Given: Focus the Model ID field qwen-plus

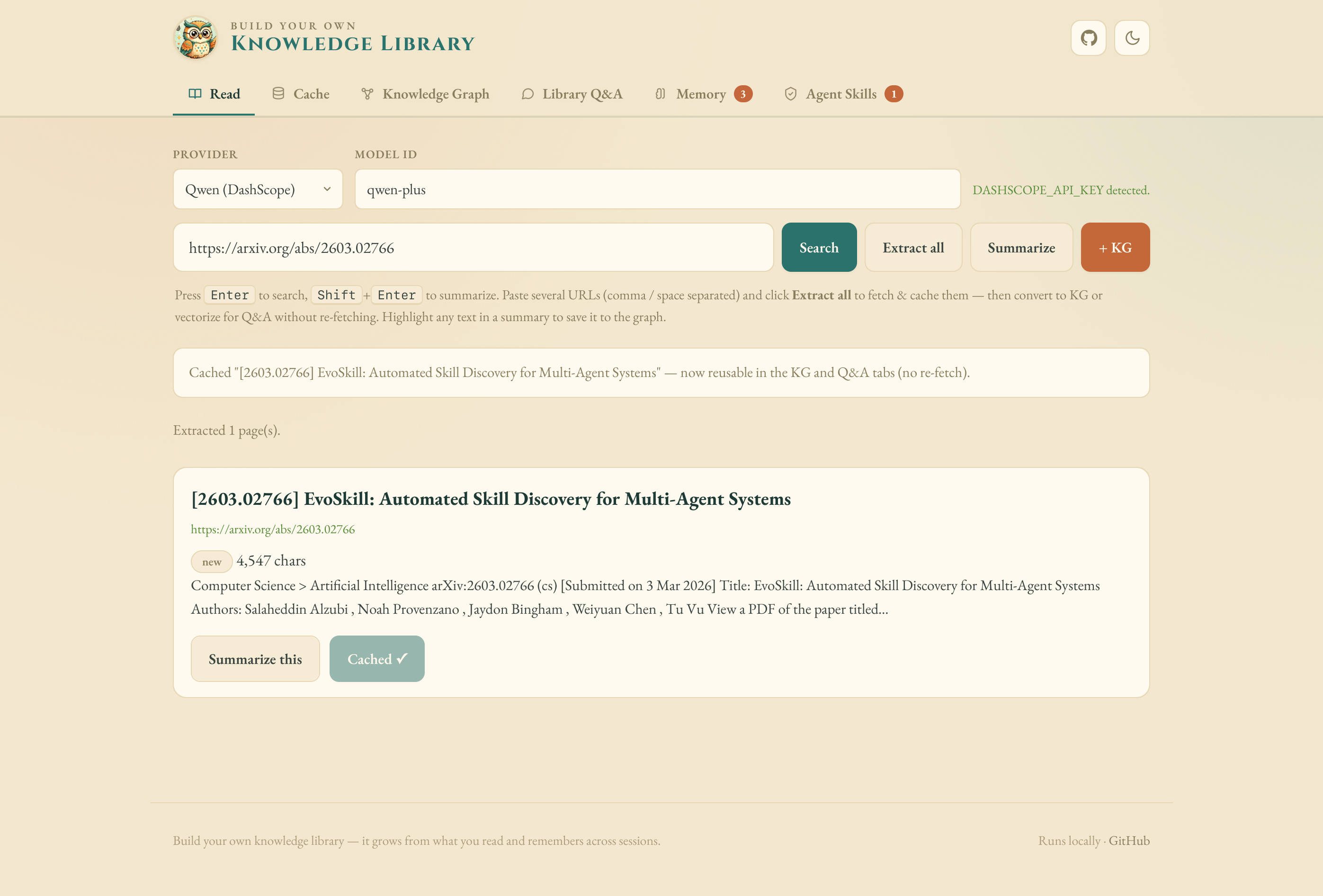Looking at the screenshot, I should click(658, 189).
